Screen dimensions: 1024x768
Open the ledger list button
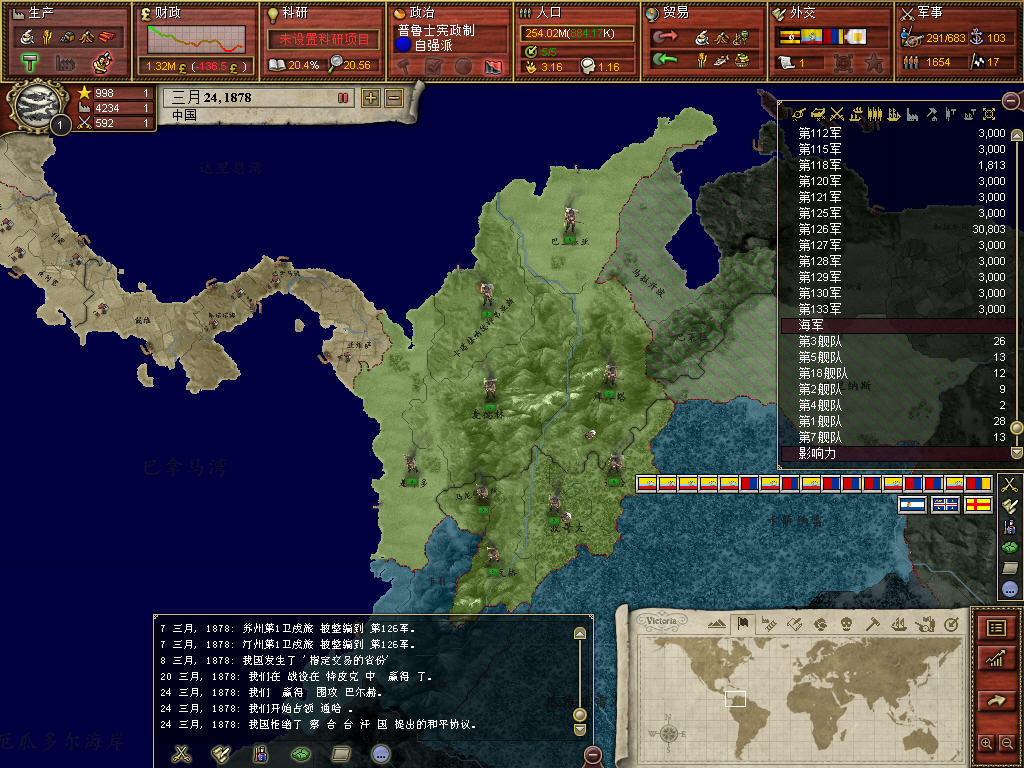click(x=996, y=628)
